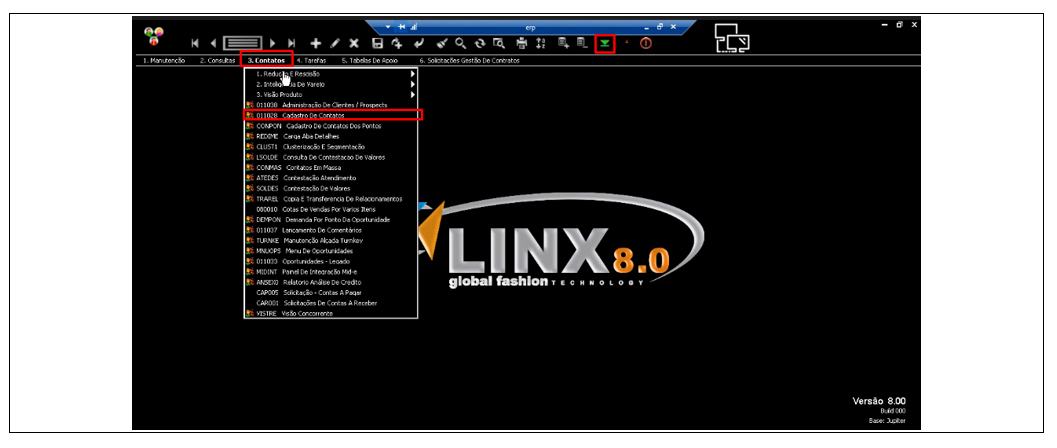
Task: Restore the erp remote session window
Action: [x=660, y=26]
